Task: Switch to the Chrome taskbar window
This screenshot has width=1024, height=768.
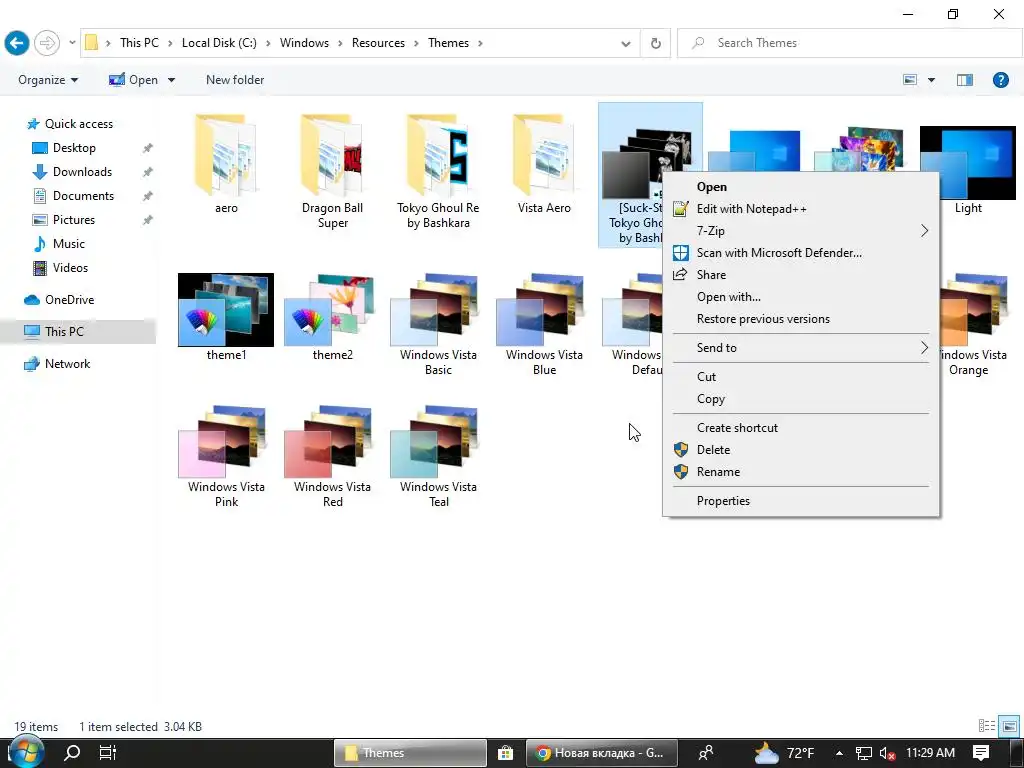Action: point(601,753)
